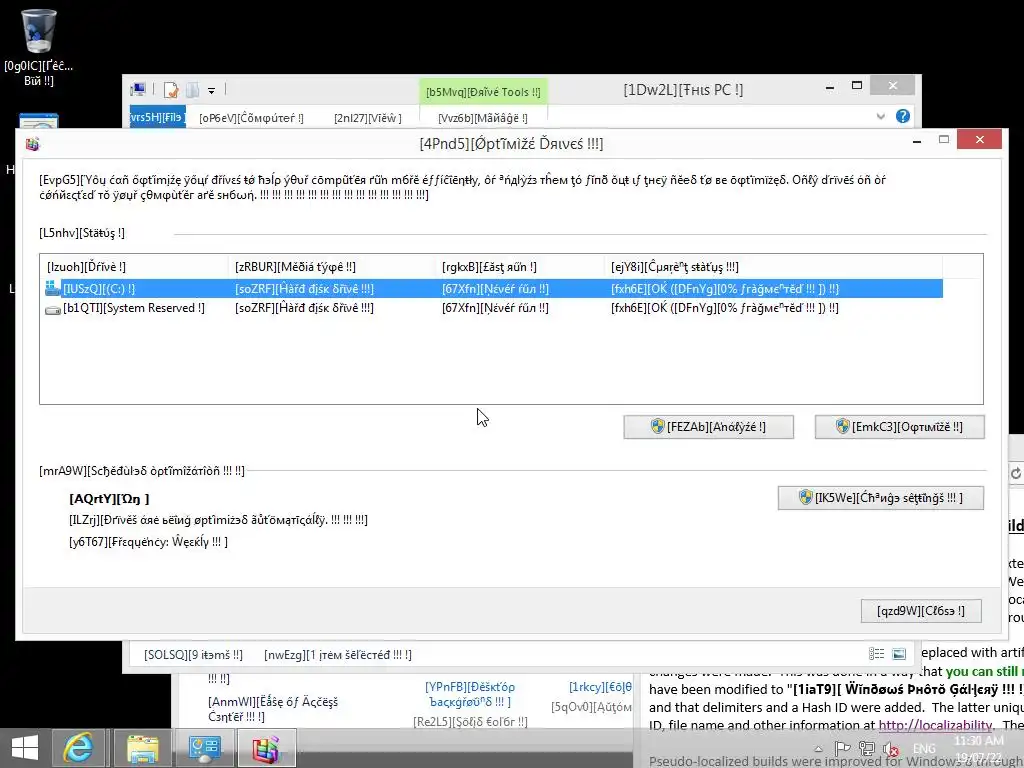The height and width of the screenshot is (768, 1024).
Task: Click the muted volume tray icon
Action: click(x=891, y=749)
